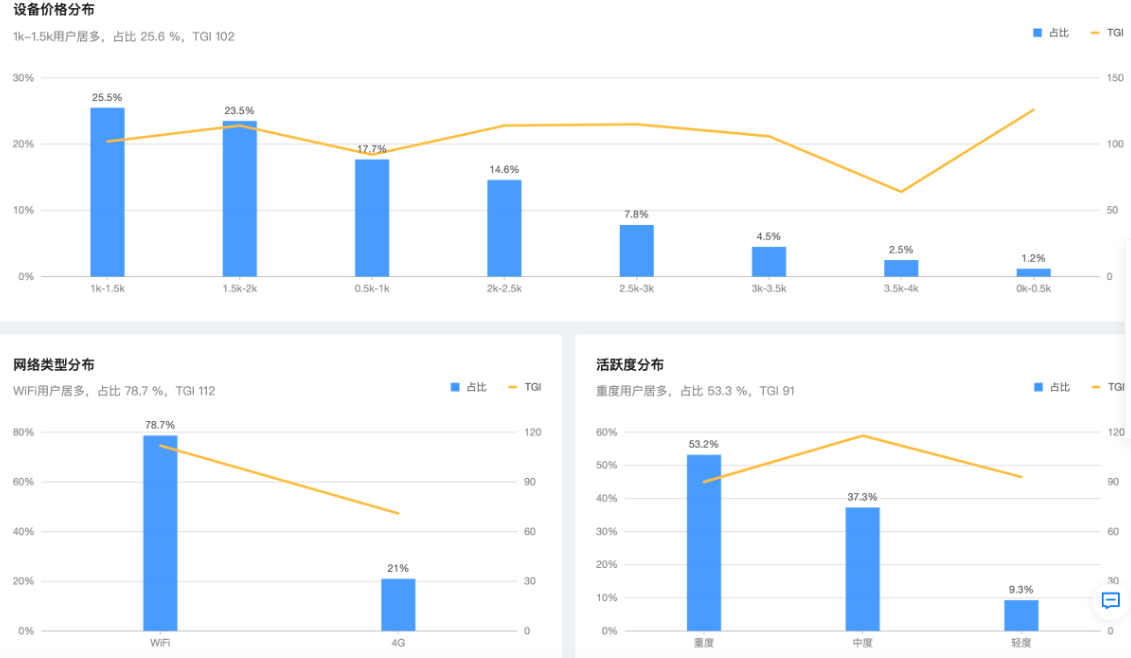The width and height of the screenshot is (1131, 658).
Task: Open the 设备价格分布 chart title
Action: tap(52, 11)
